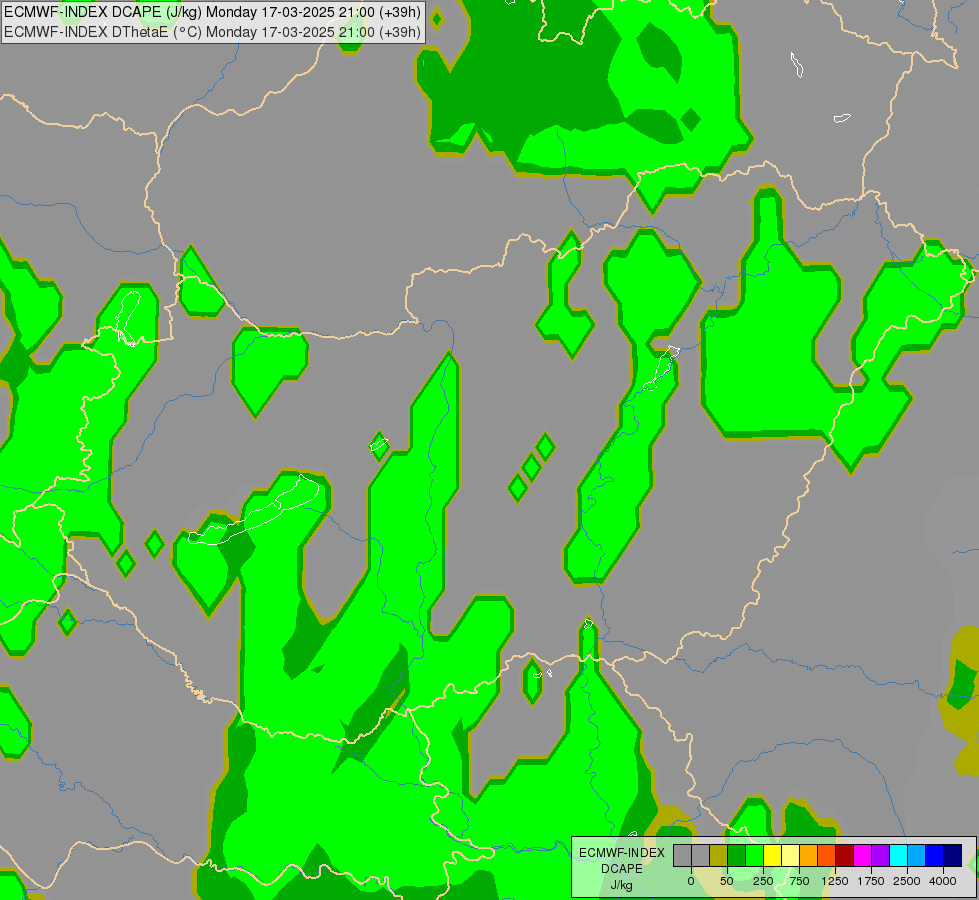Click the bright green legend swatch
Screen dimensions: 979x900
point(754,855)
